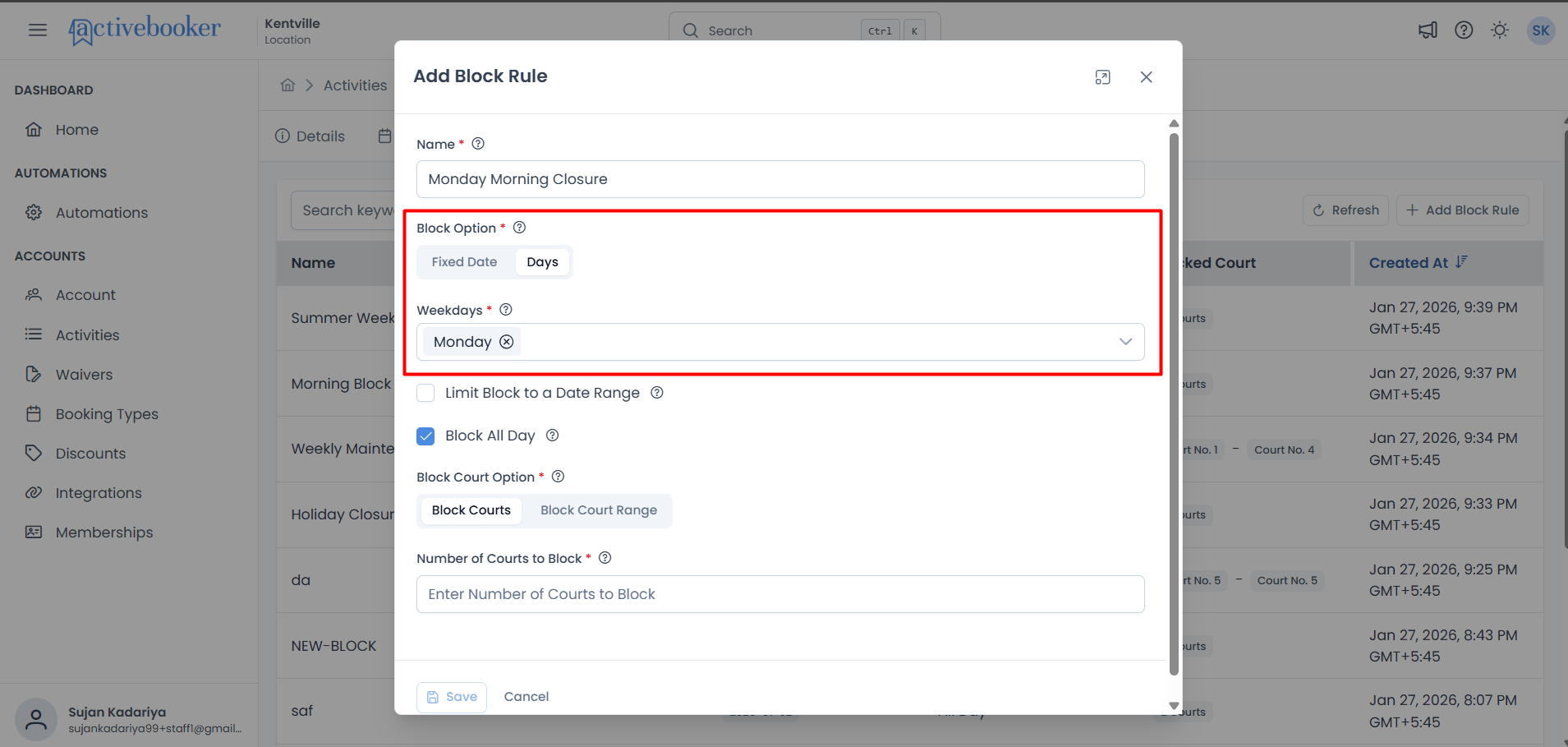The image size is (1568, 747).
Task: Show help tooltip for Weekdays
Action: pos(506,310)
